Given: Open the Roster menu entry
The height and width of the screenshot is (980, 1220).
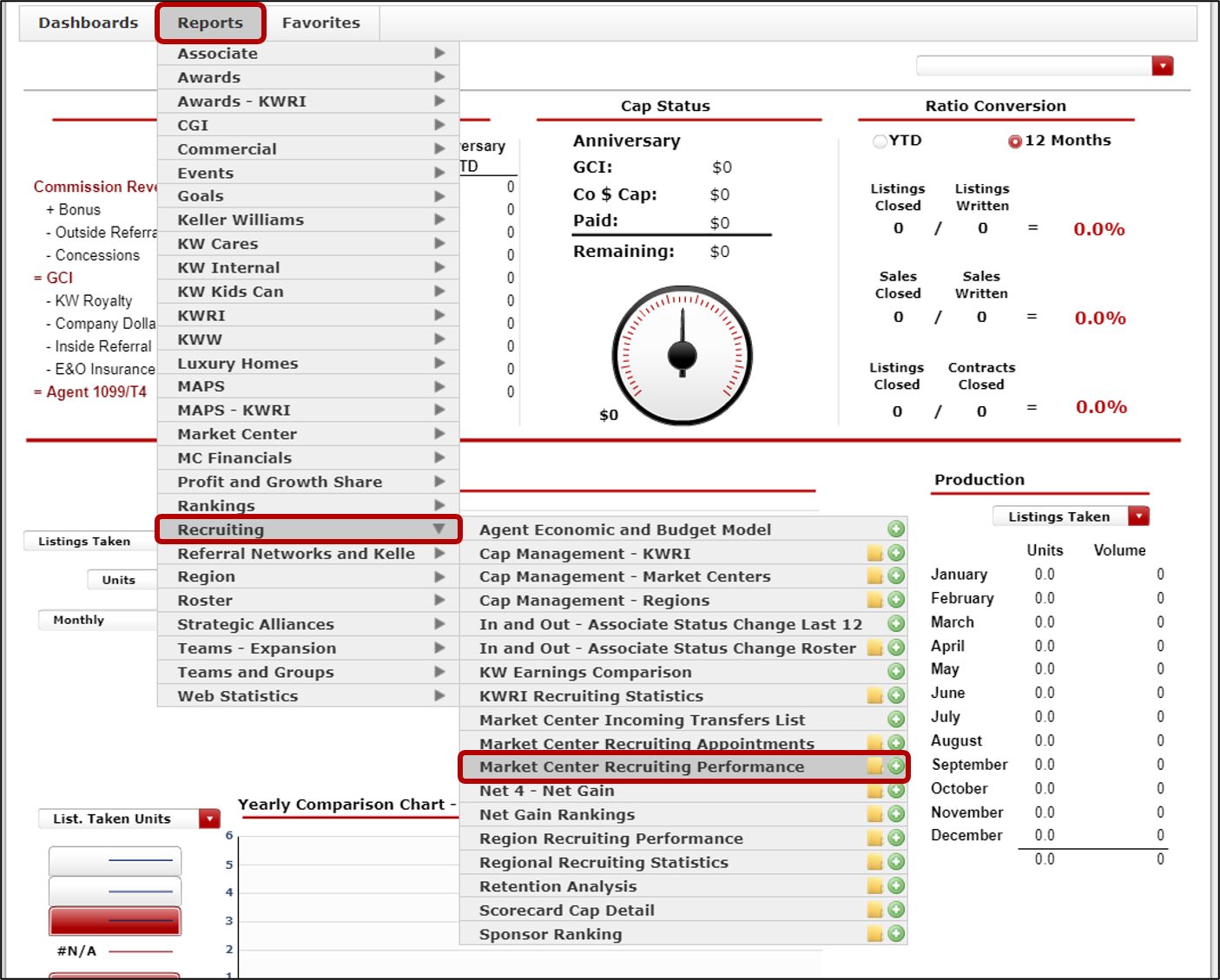Looking at the screenshot, I should 308,601.
